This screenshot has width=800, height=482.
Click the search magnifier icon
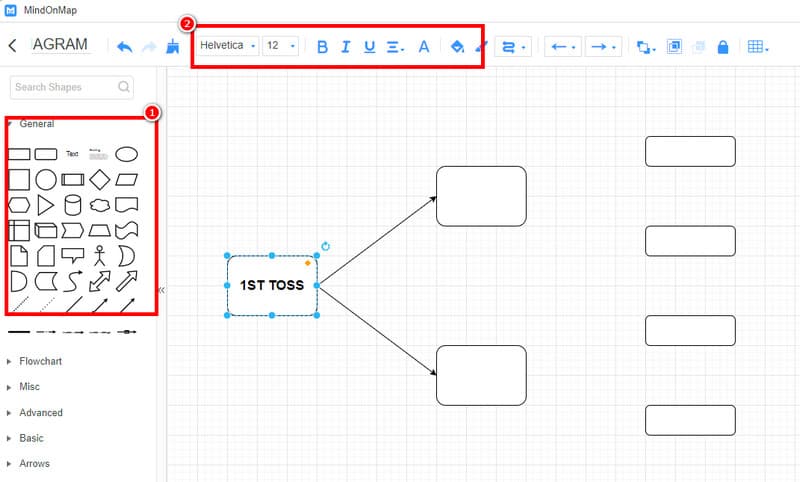[123, 87]
